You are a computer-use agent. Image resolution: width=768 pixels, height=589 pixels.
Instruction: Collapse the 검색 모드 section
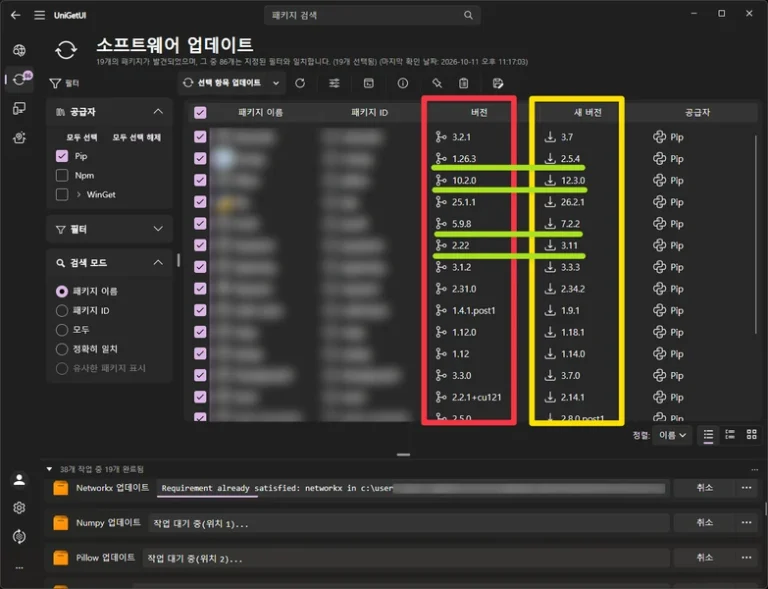point(158,263)
